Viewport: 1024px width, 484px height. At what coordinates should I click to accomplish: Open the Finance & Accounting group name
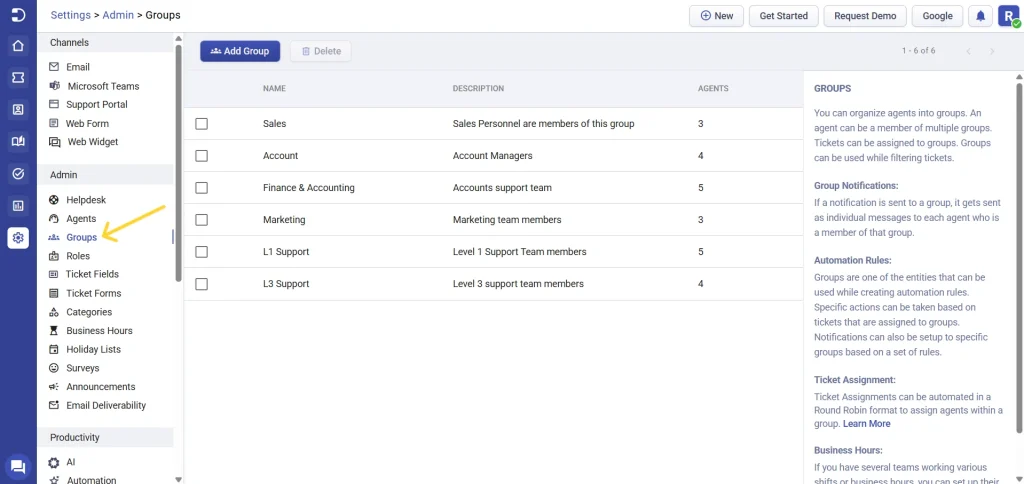pos(309,187)
